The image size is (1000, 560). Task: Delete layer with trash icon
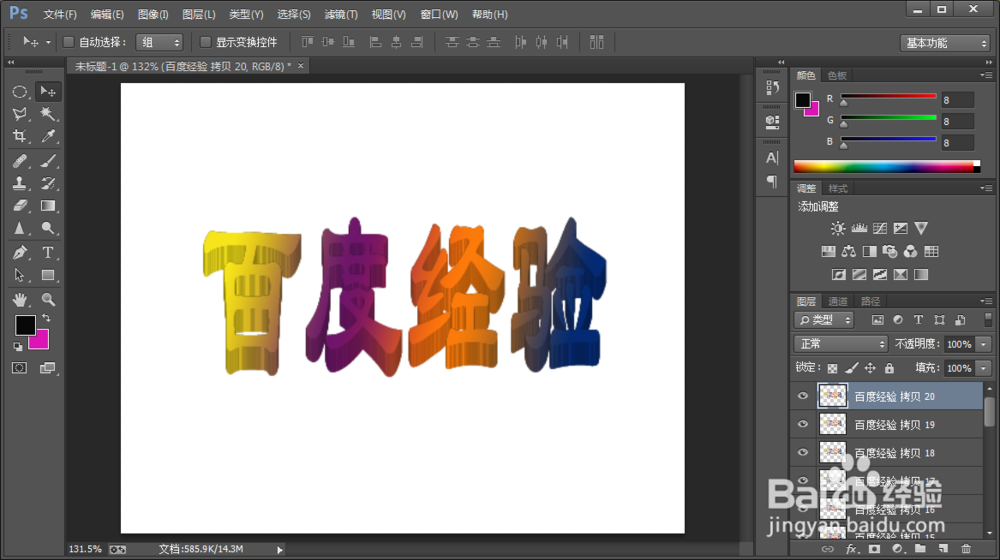pyautogui.click(x=966, y=549)
